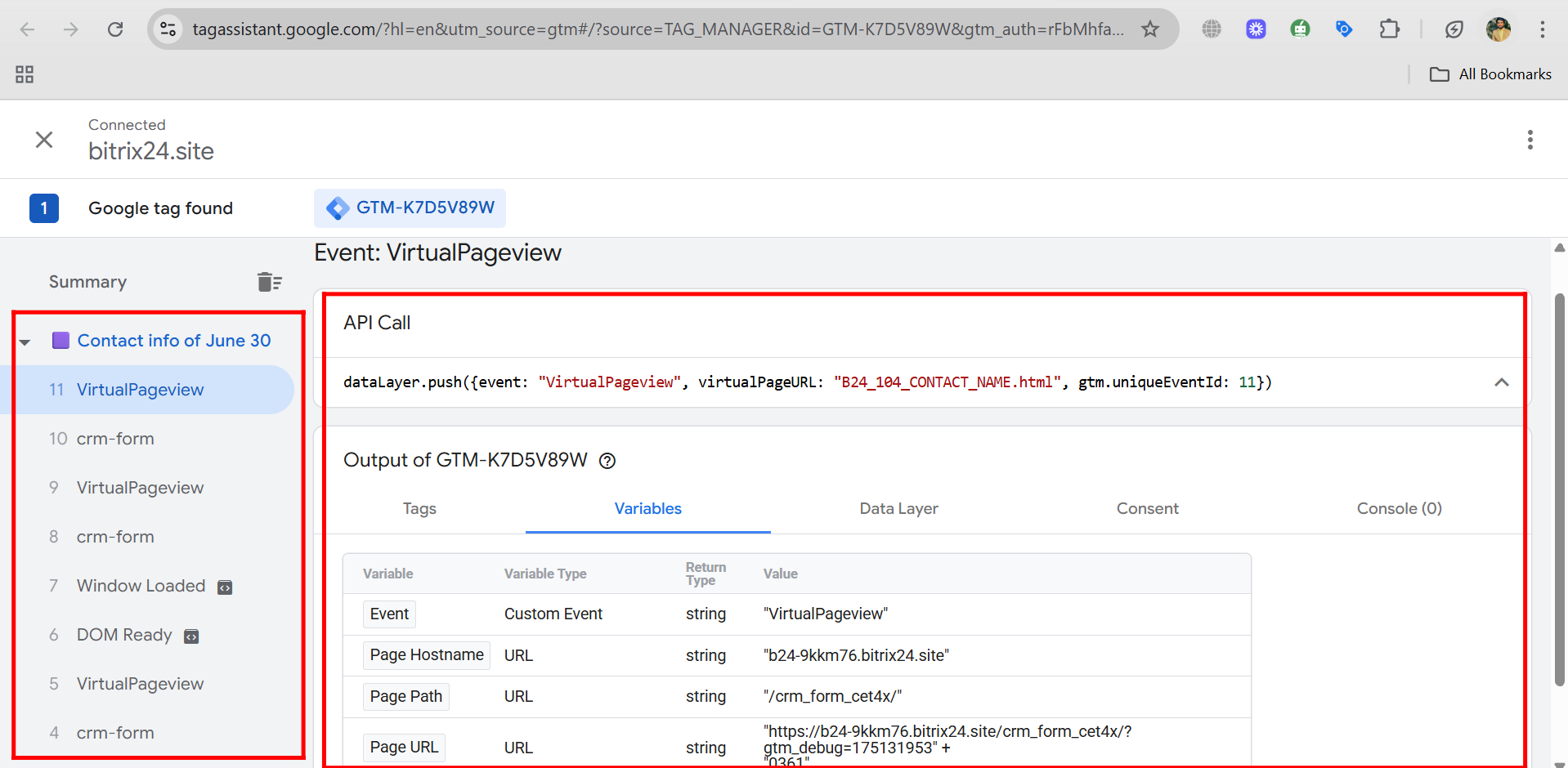The image size is (1568, 768).
Task: Open the green robot extension
Action: (x=1300, y=29)
